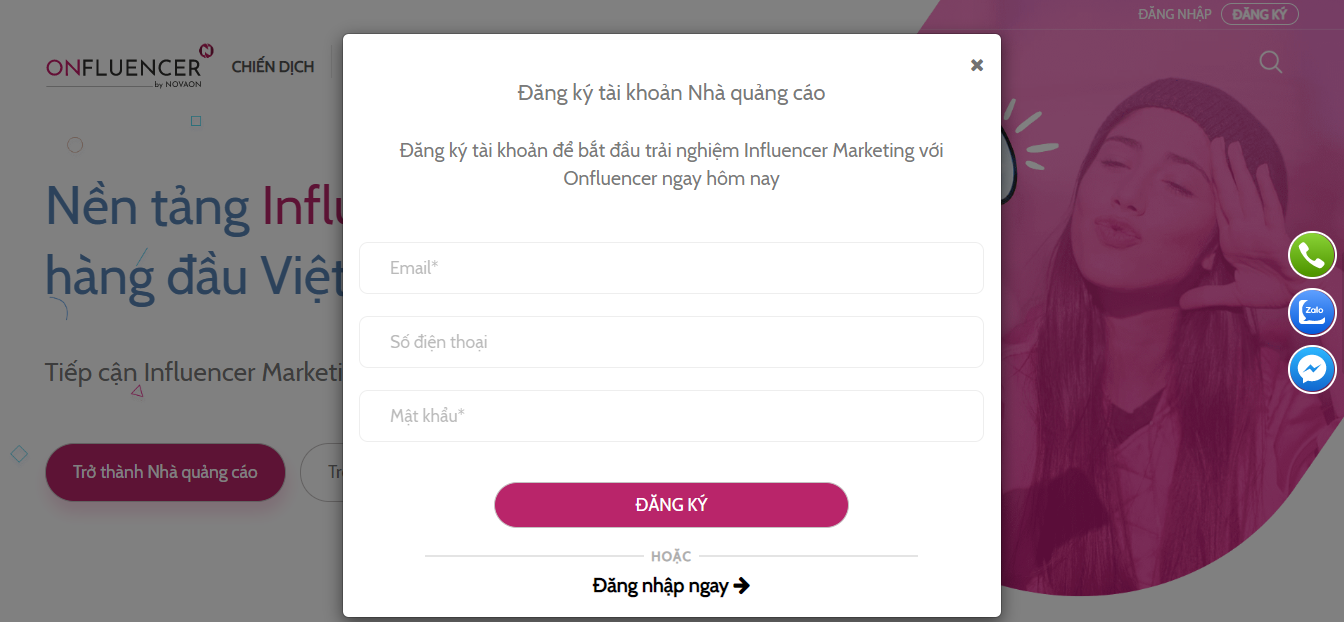Close the registration dialog with the X
Viewport: 1344px width, 622px height.
977,65
